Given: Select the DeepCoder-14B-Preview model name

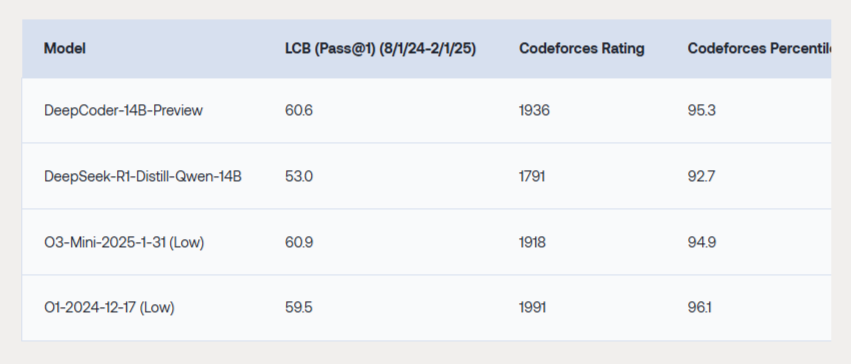Looking at the screenshot, I should (x=123, y=111).
